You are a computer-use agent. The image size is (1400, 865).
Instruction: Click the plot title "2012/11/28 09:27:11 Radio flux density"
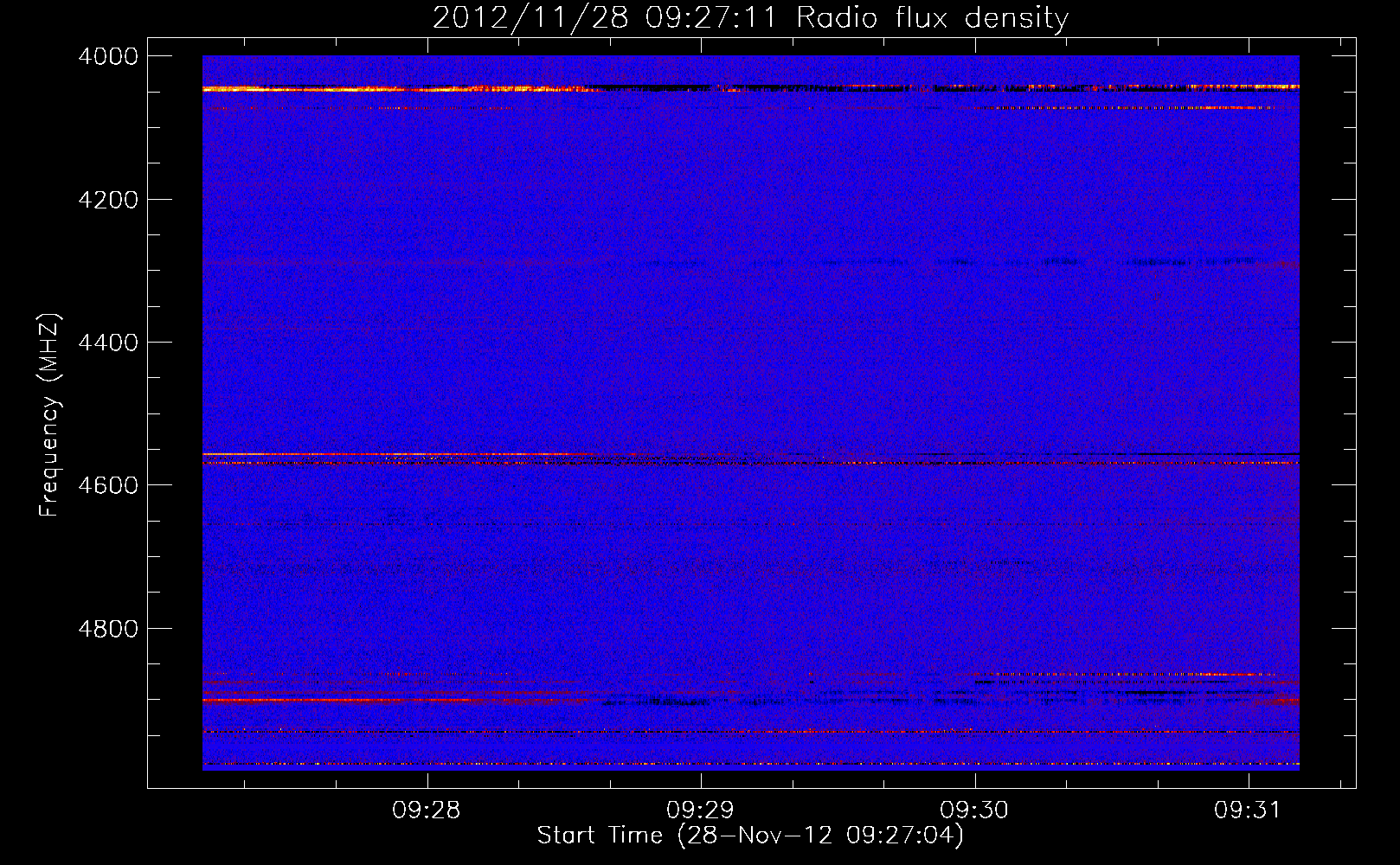pyautogui.click(x=750, y=17)
